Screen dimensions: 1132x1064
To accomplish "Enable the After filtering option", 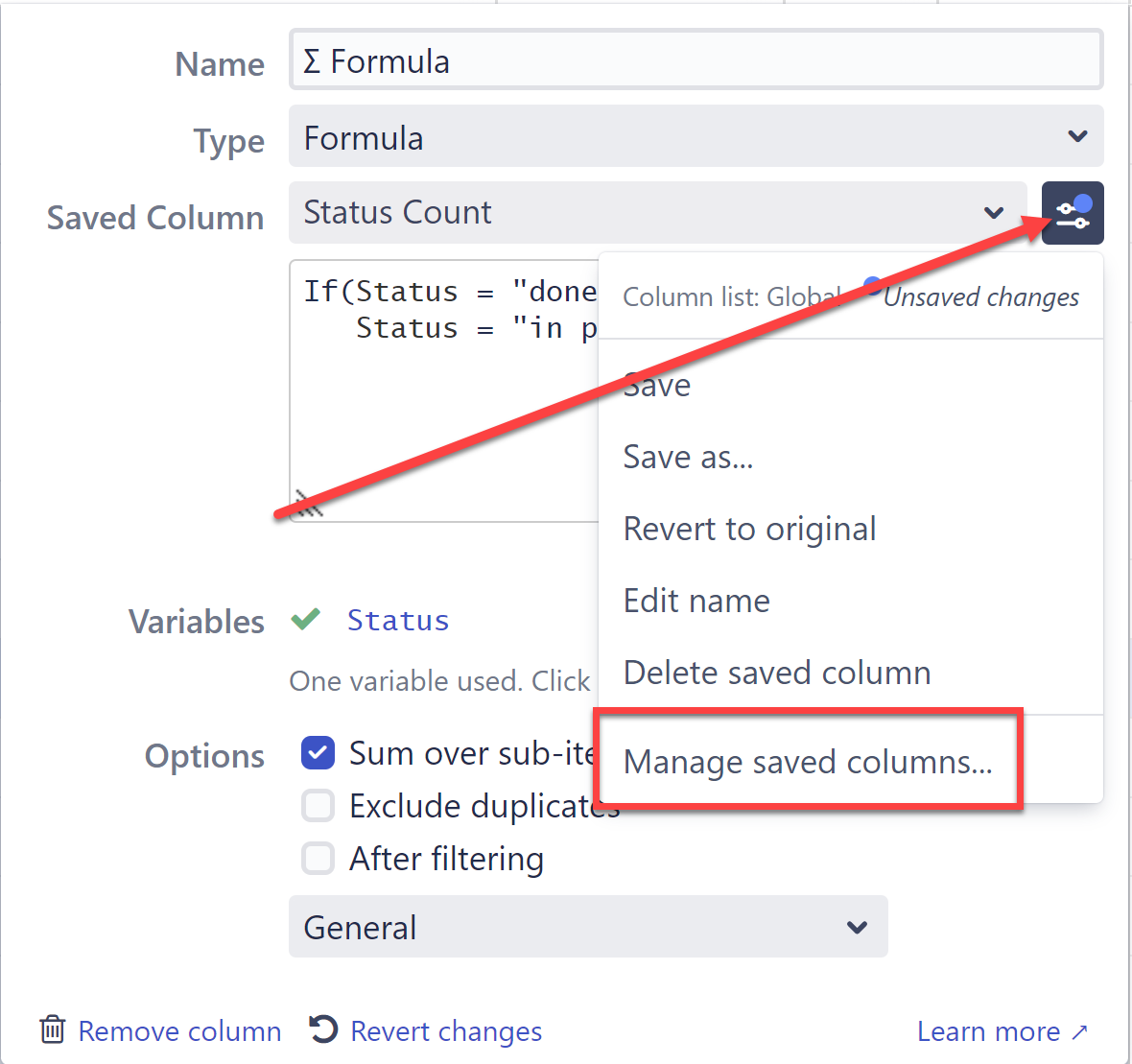I will pos(318,858).
